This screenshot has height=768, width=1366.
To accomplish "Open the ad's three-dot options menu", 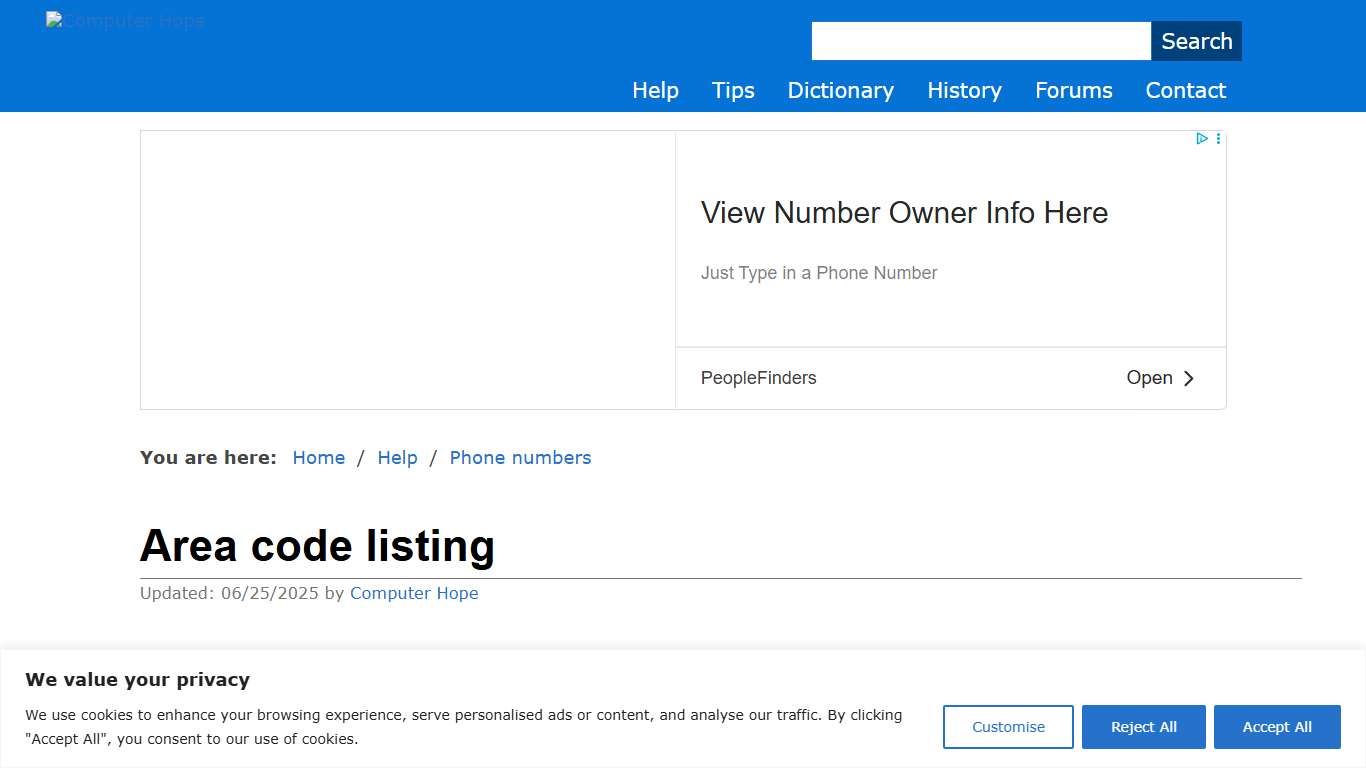I will pos(1218,138).
